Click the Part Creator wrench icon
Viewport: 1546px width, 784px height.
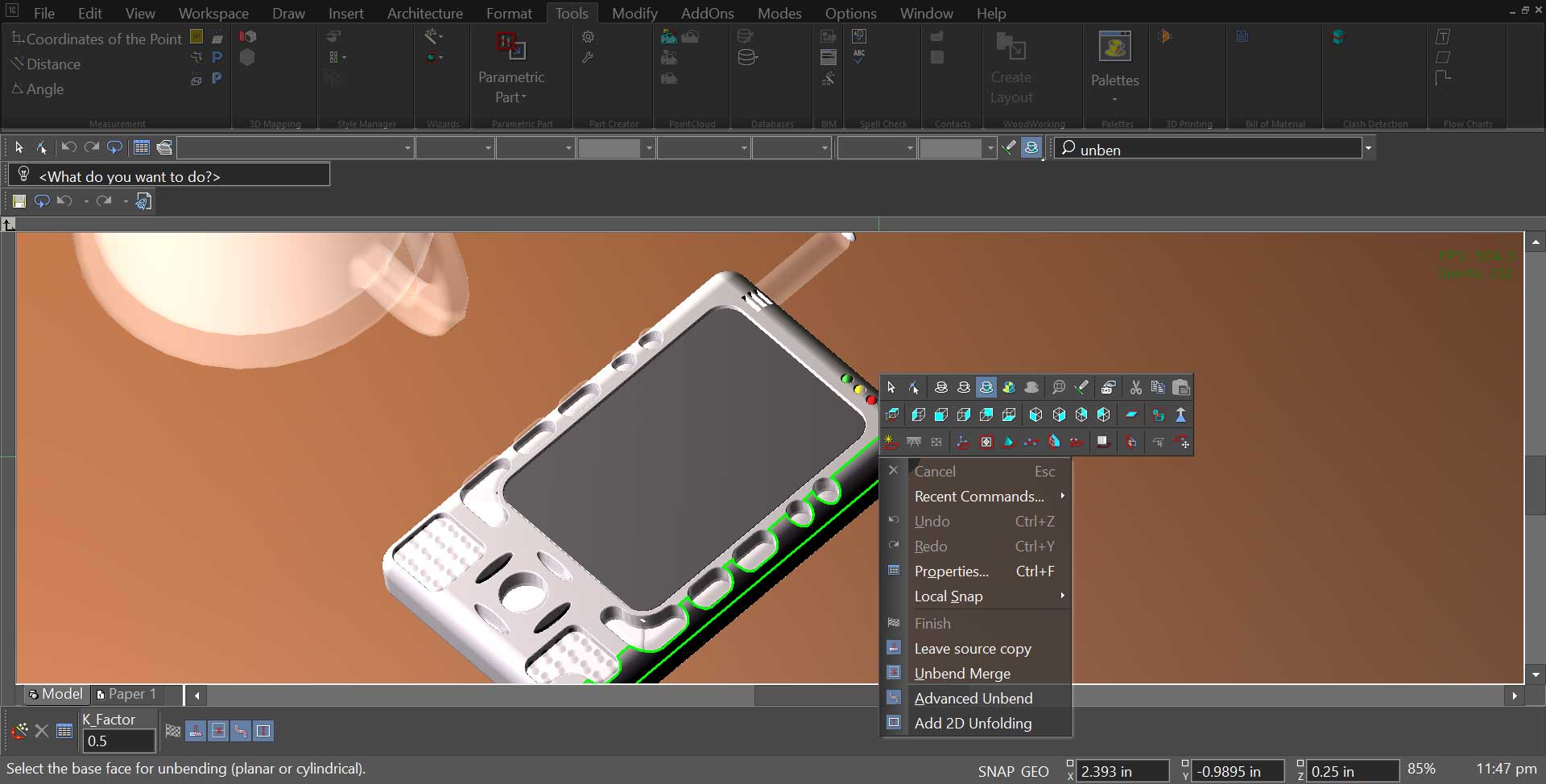(589, 58)
